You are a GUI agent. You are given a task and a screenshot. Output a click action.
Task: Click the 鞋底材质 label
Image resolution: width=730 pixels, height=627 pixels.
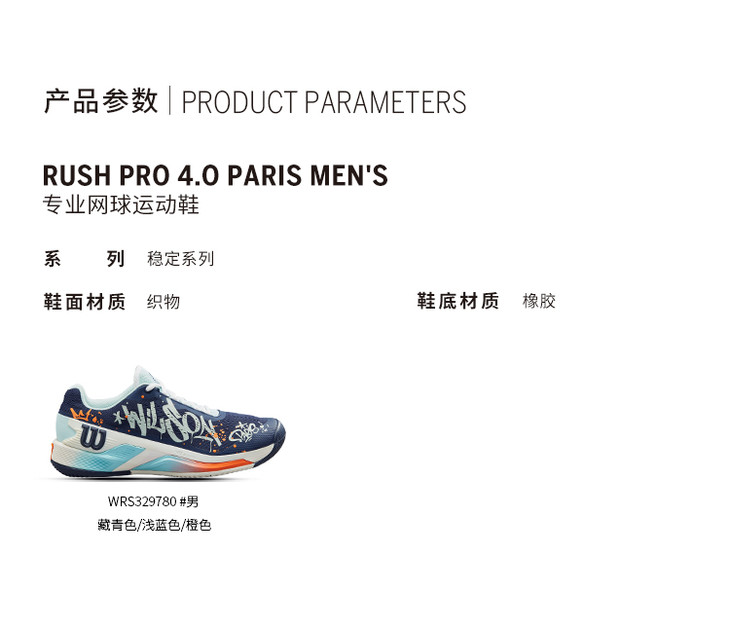(x=458, y=301)
